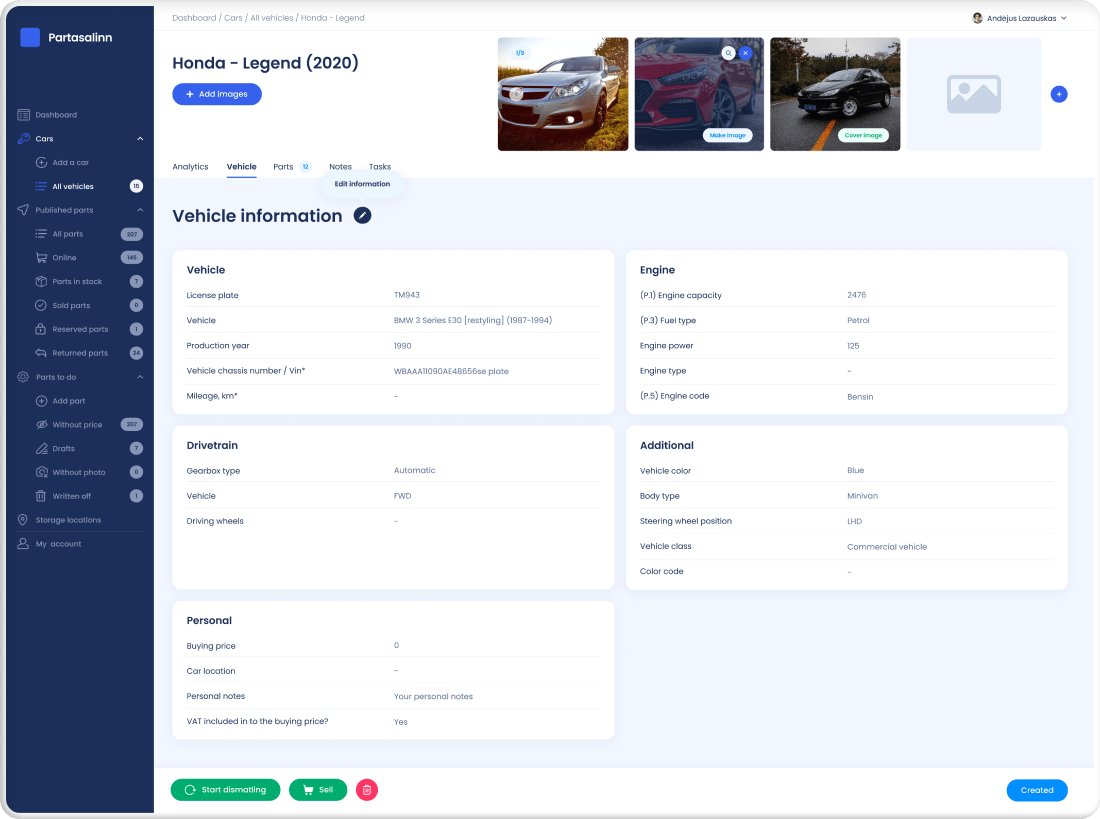Collapse the Published parts section

140,210
